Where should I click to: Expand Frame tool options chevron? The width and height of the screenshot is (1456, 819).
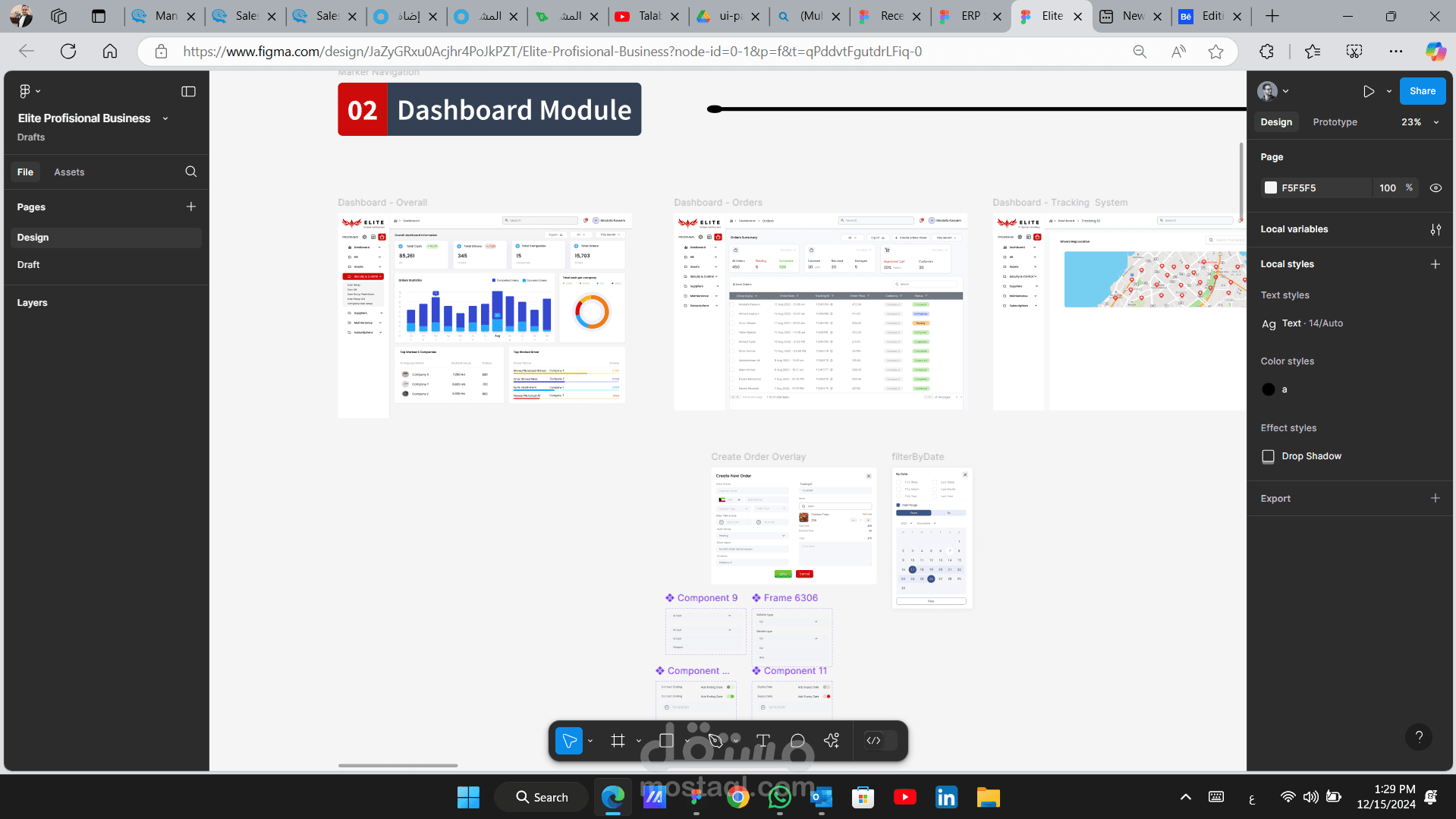click(x=638, y=741)
